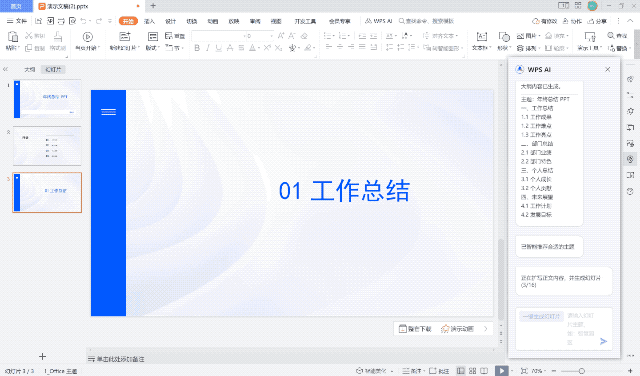This screenshot has width=640, height=376.
Task: Collapse the slide thumbnail pane chevron
Action: tap(5, 69)
